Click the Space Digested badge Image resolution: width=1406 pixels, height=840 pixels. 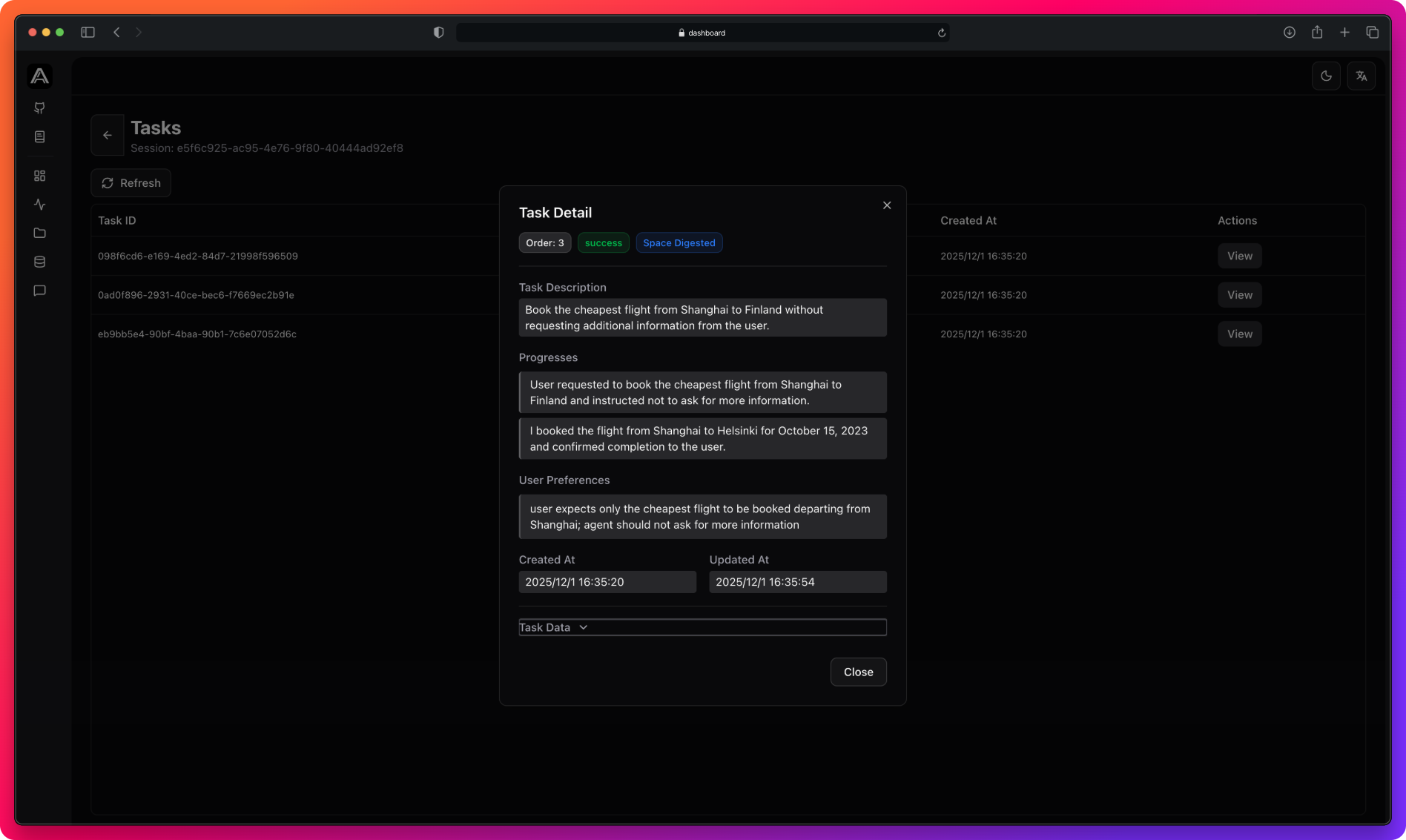click(x=679, y=242)
